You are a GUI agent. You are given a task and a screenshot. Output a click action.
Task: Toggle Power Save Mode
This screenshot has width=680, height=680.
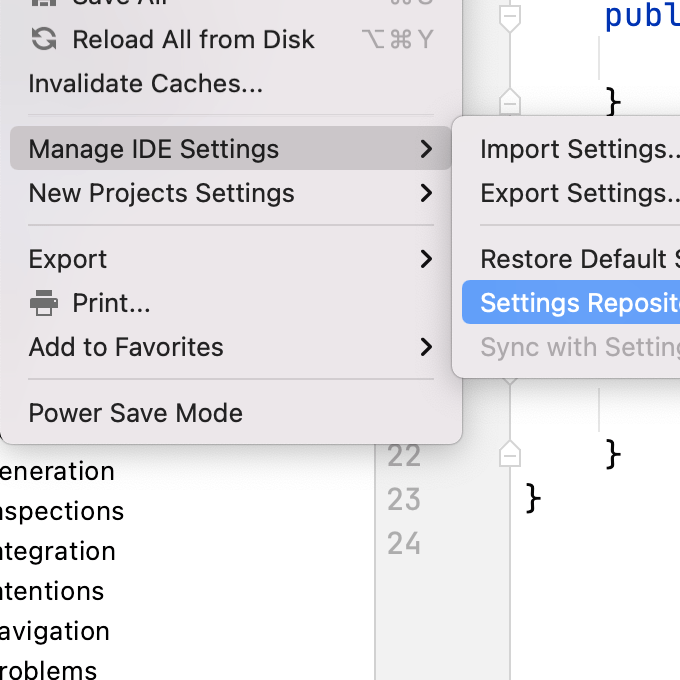pos(136,413)
